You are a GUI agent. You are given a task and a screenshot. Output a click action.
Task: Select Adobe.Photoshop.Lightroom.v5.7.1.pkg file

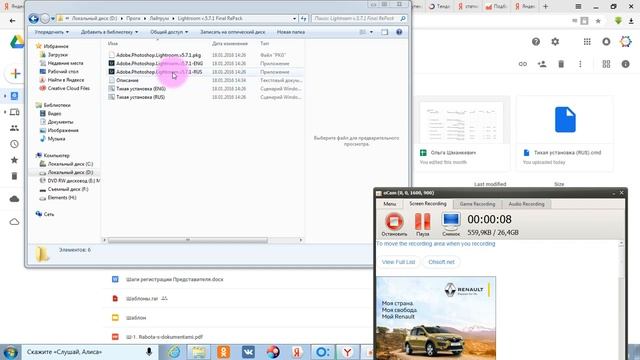pyautogui.click(x=158, y=55)
